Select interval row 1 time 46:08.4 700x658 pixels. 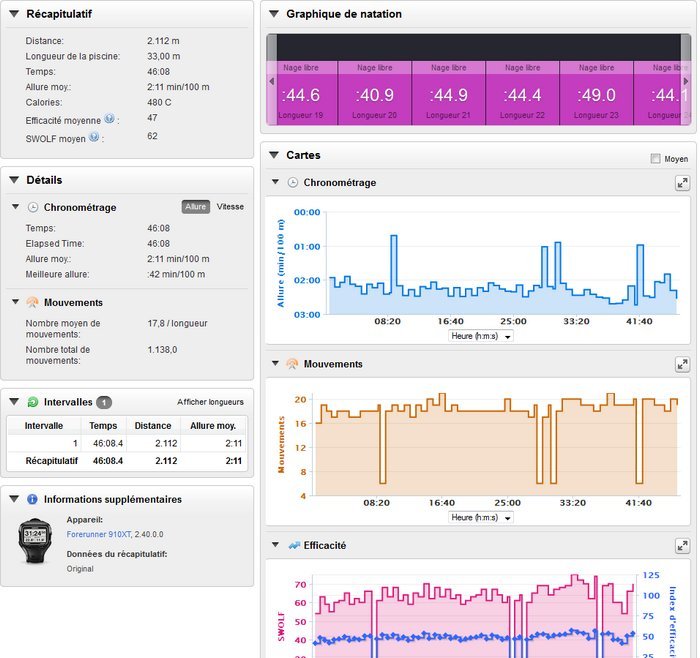(x=108, y=443)
